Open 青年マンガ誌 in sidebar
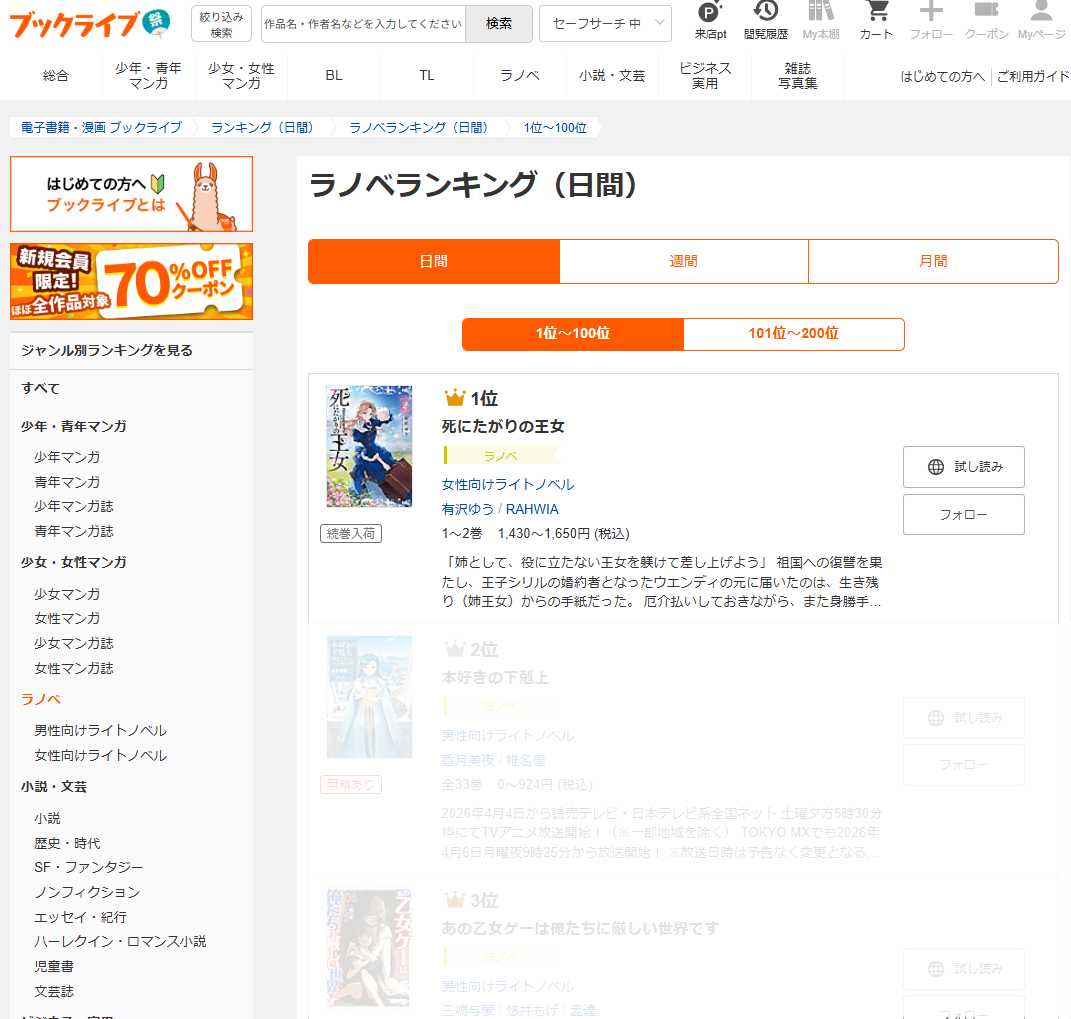The width and height of the screenshot is (1071, 1019). click(x=74, y=531)
